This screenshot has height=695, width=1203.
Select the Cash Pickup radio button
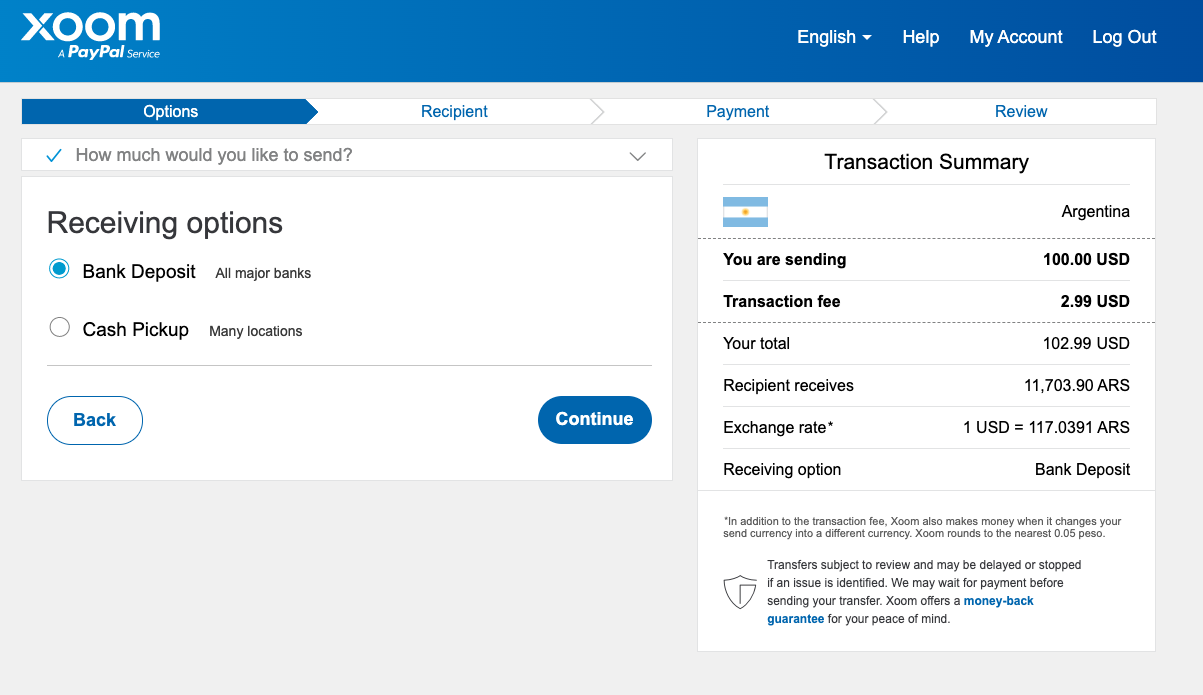tap(60, 328)
